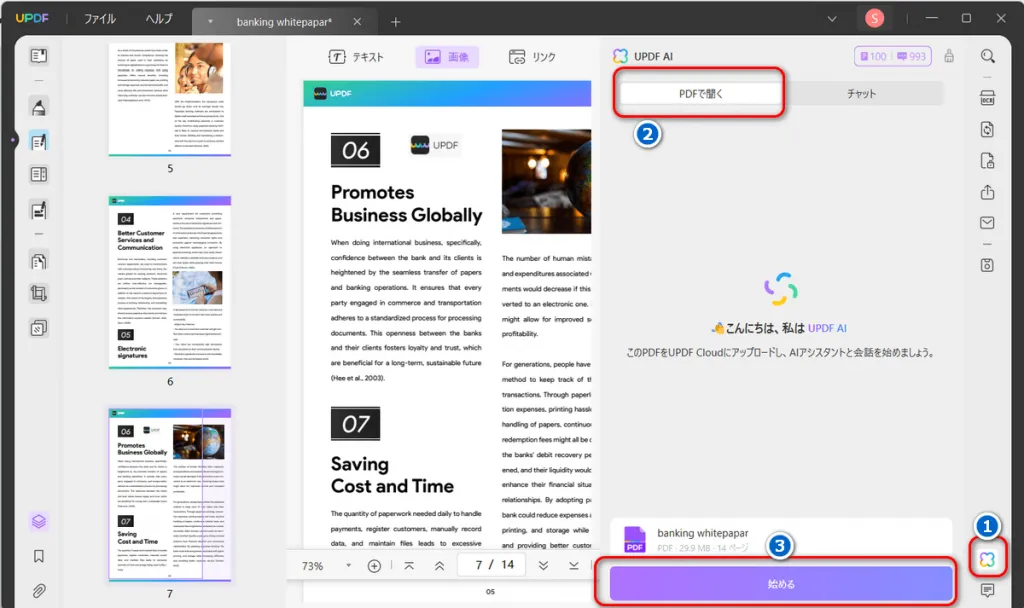1024x608 pixels.
Task: Click the OCR recognition icon
Action: coord(987,99)
